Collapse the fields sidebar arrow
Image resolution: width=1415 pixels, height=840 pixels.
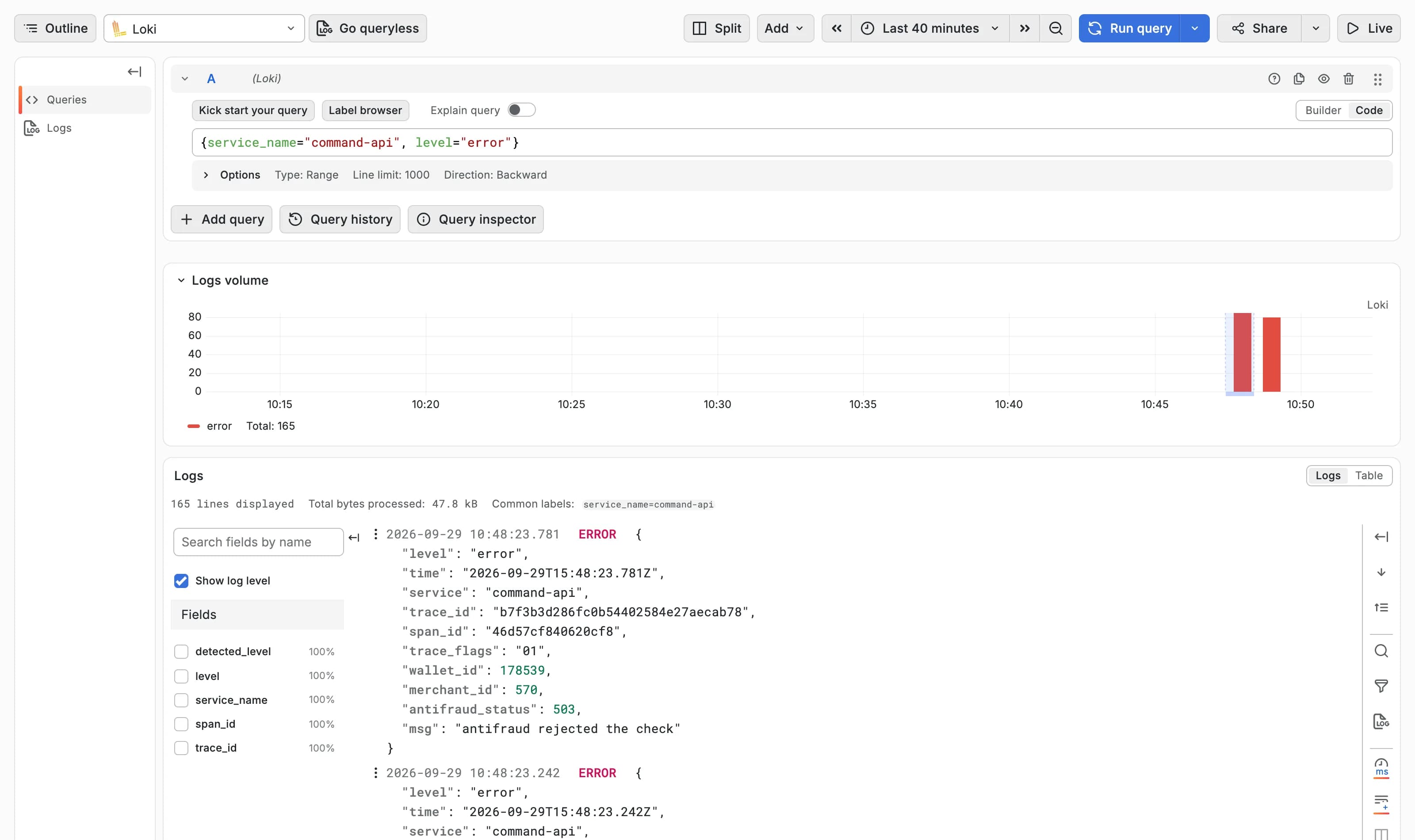pos(354,538)
